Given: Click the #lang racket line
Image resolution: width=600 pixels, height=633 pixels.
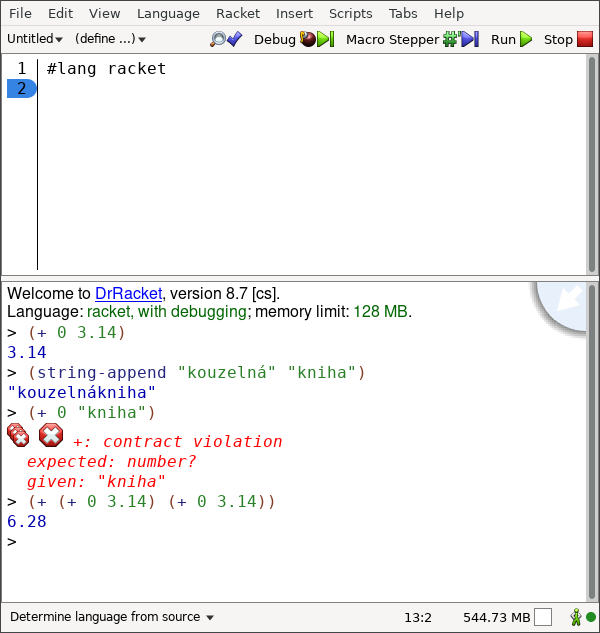Looking at the screenshot, I should point(106,69).
